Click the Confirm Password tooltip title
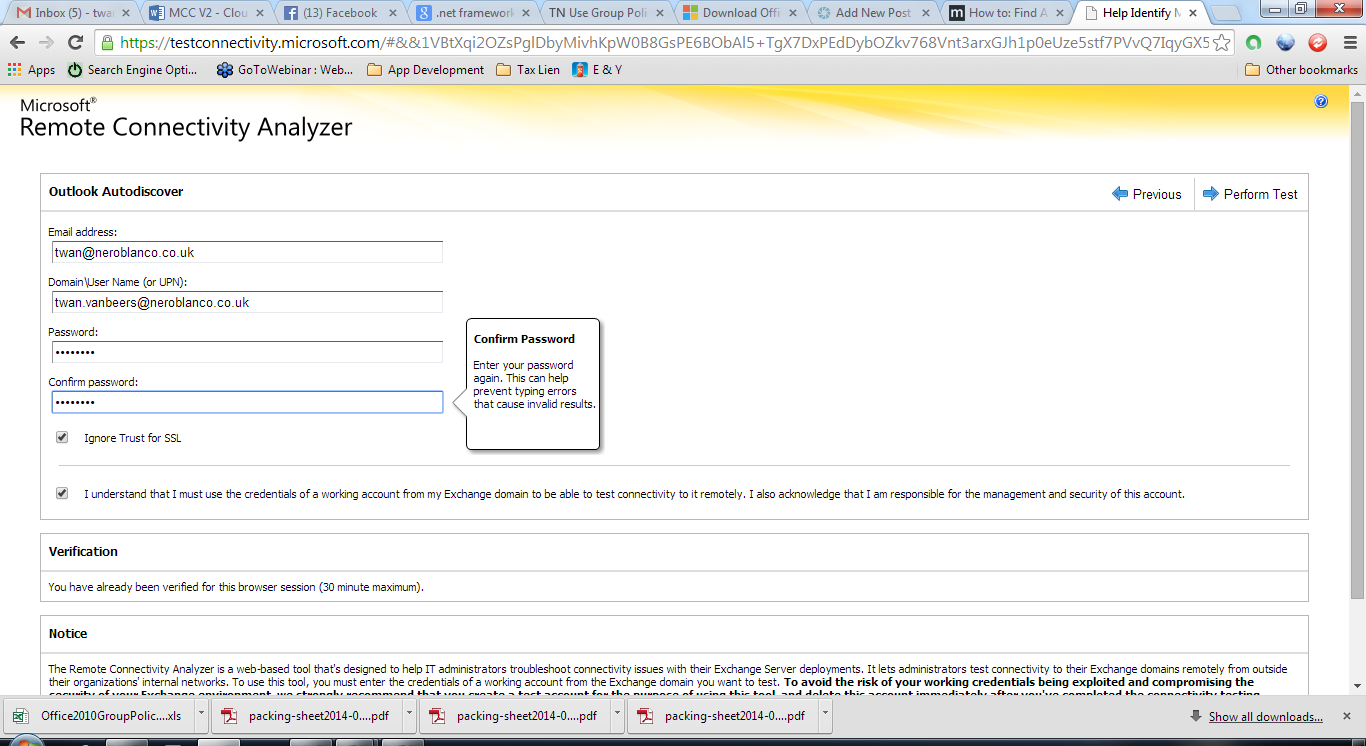Image resolution: width=1366 pixels, height=746 pixels. click(x=524, y=339)
